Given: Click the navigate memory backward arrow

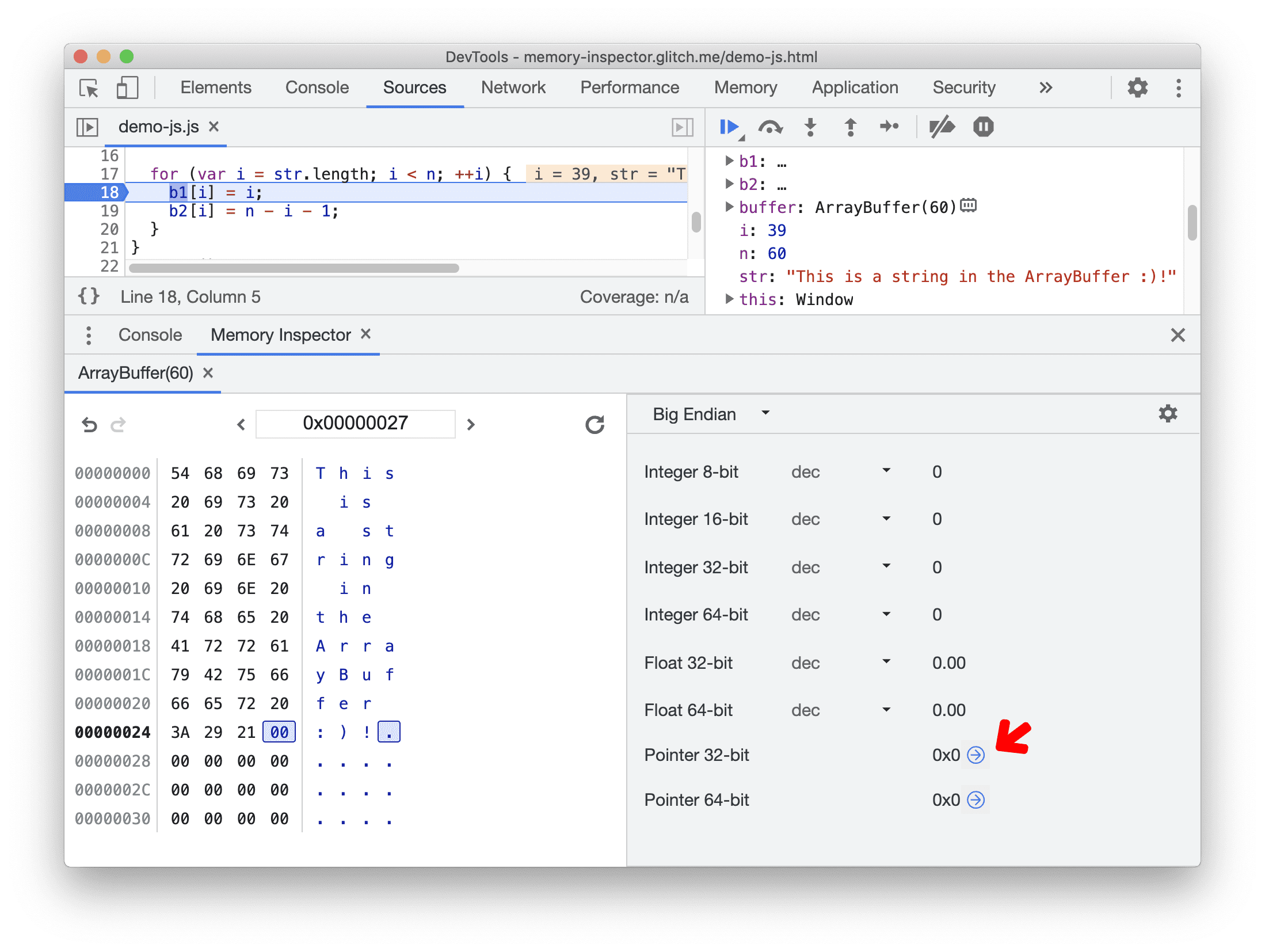Looking at the screenshot, I should [240, 422].
